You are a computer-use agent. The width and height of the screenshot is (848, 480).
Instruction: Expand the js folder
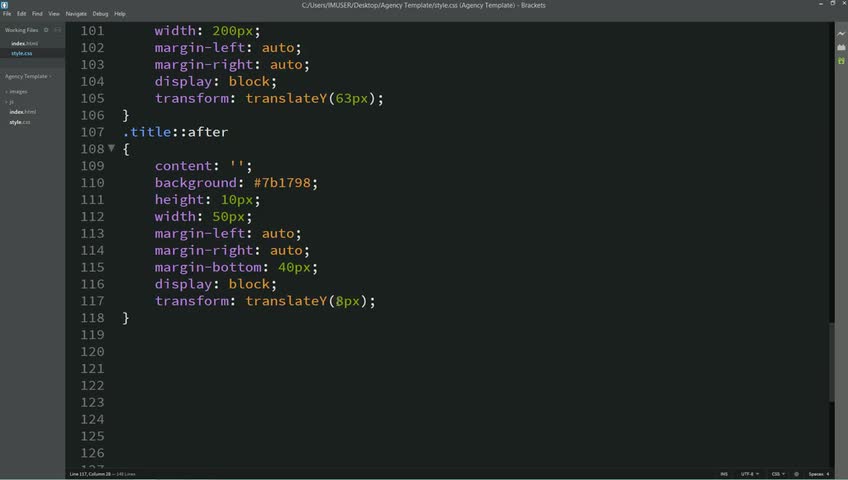click(x=10, y=102)
